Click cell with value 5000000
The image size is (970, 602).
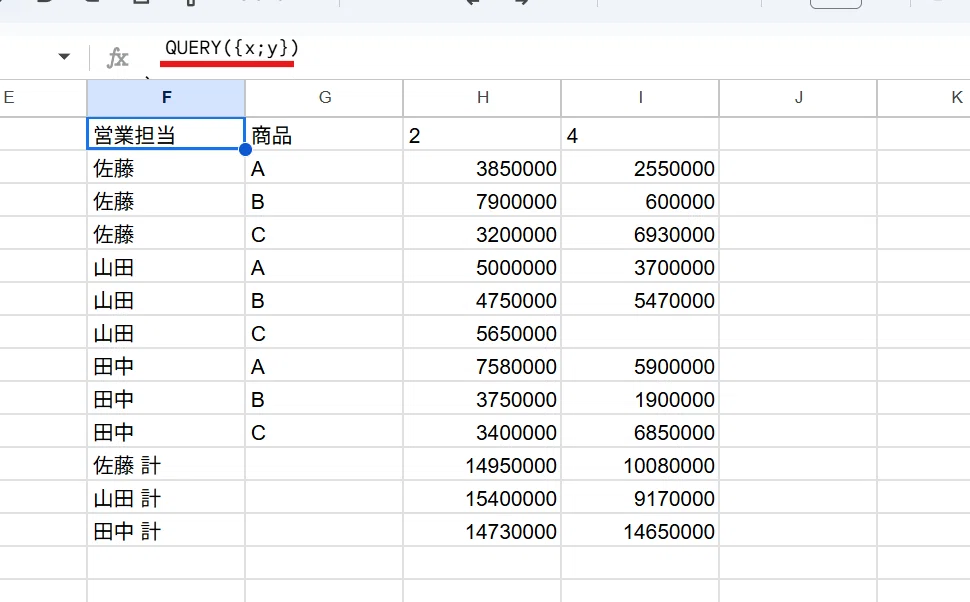point(483,267)
